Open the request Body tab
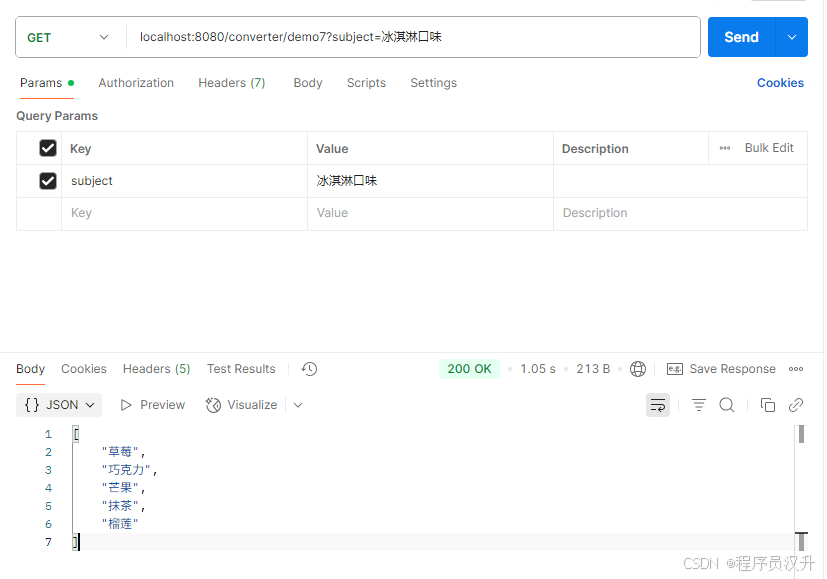 click(307, 83)
